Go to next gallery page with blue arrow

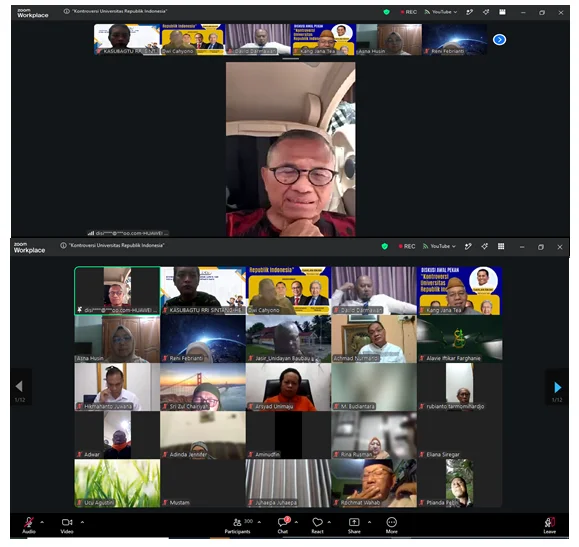558,387
